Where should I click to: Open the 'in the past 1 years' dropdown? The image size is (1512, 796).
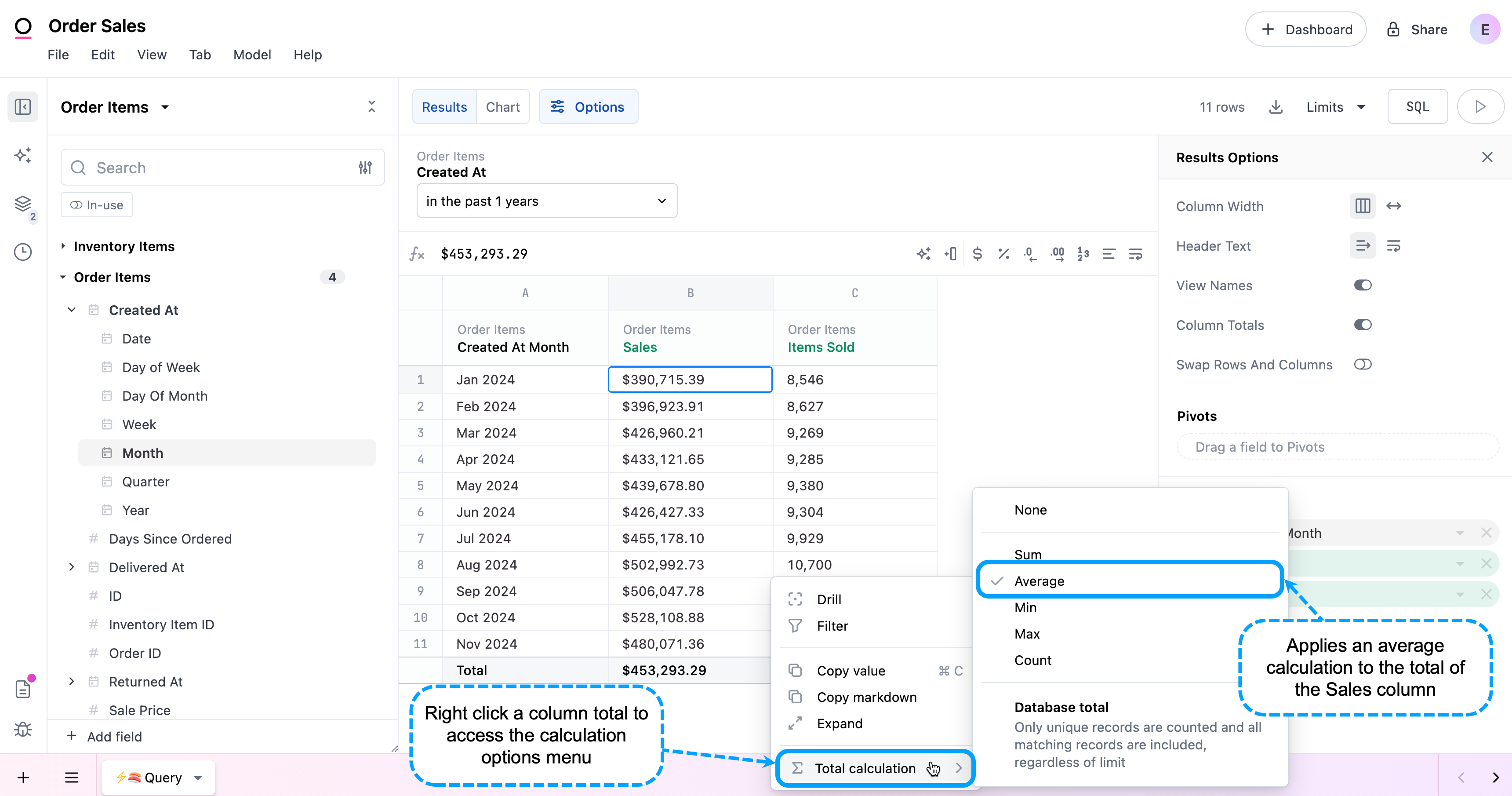click(546, 201)
